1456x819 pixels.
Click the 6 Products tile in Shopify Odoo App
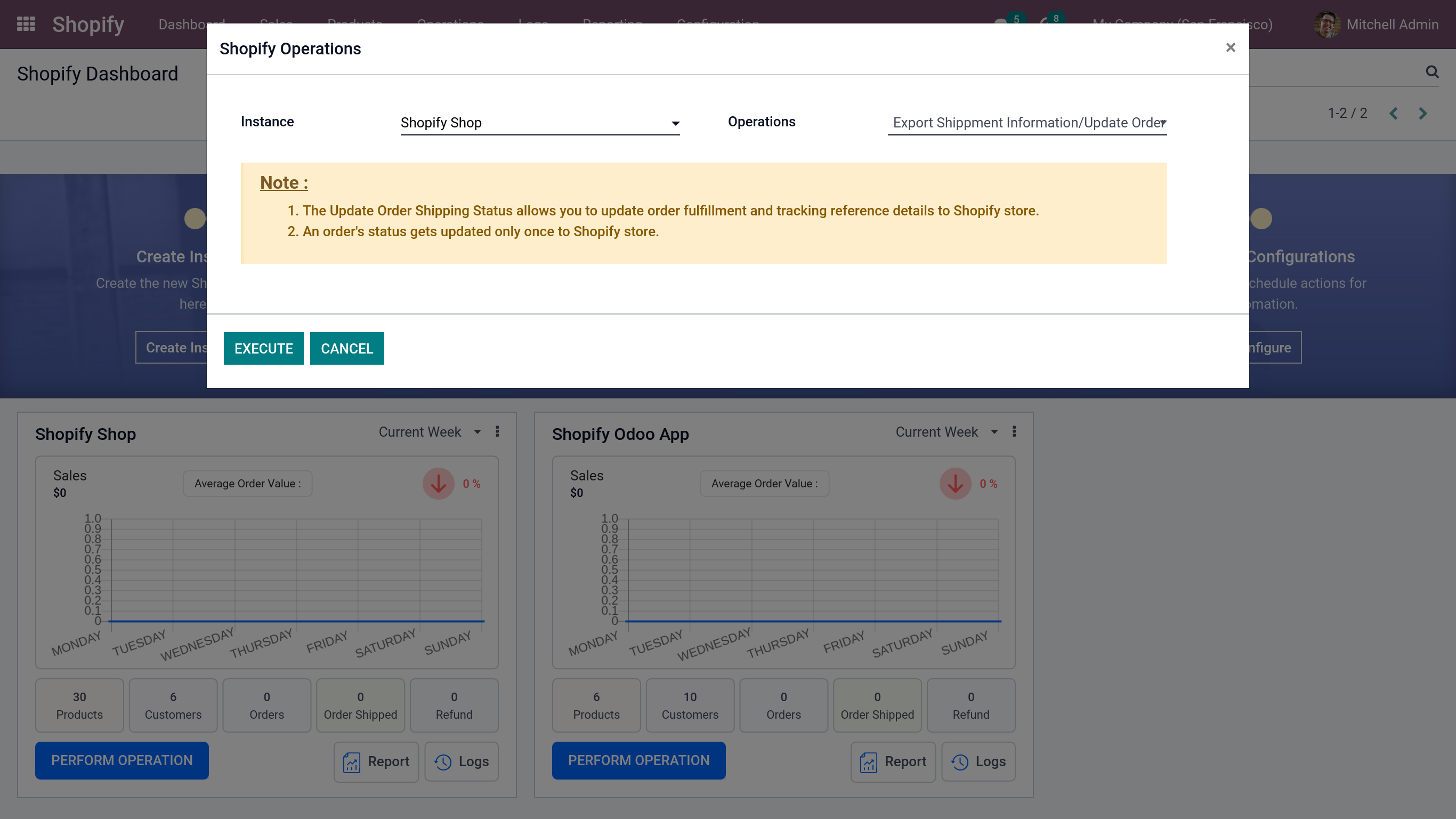(596, 705)
